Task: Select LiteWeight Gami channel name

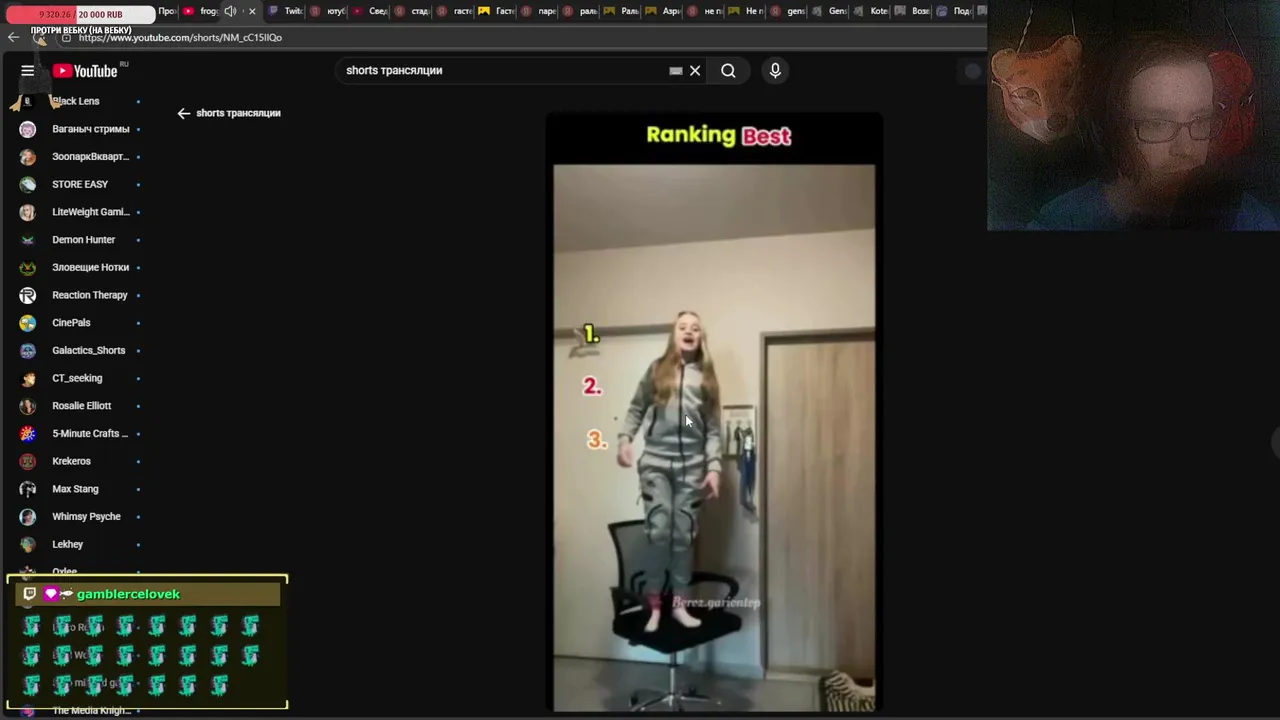Action: coord(90,212)
